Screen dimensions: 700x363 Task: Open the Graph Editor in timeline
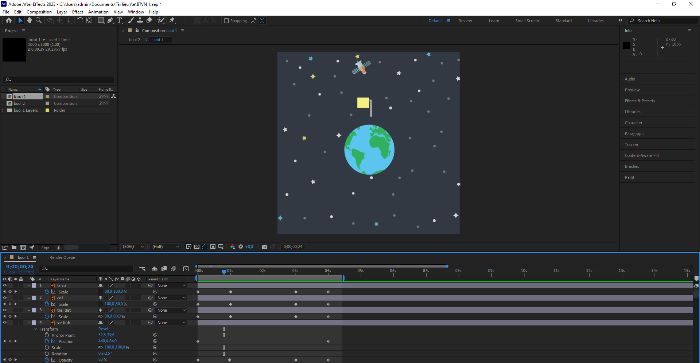pyautogui.click(x=186, y=268)
